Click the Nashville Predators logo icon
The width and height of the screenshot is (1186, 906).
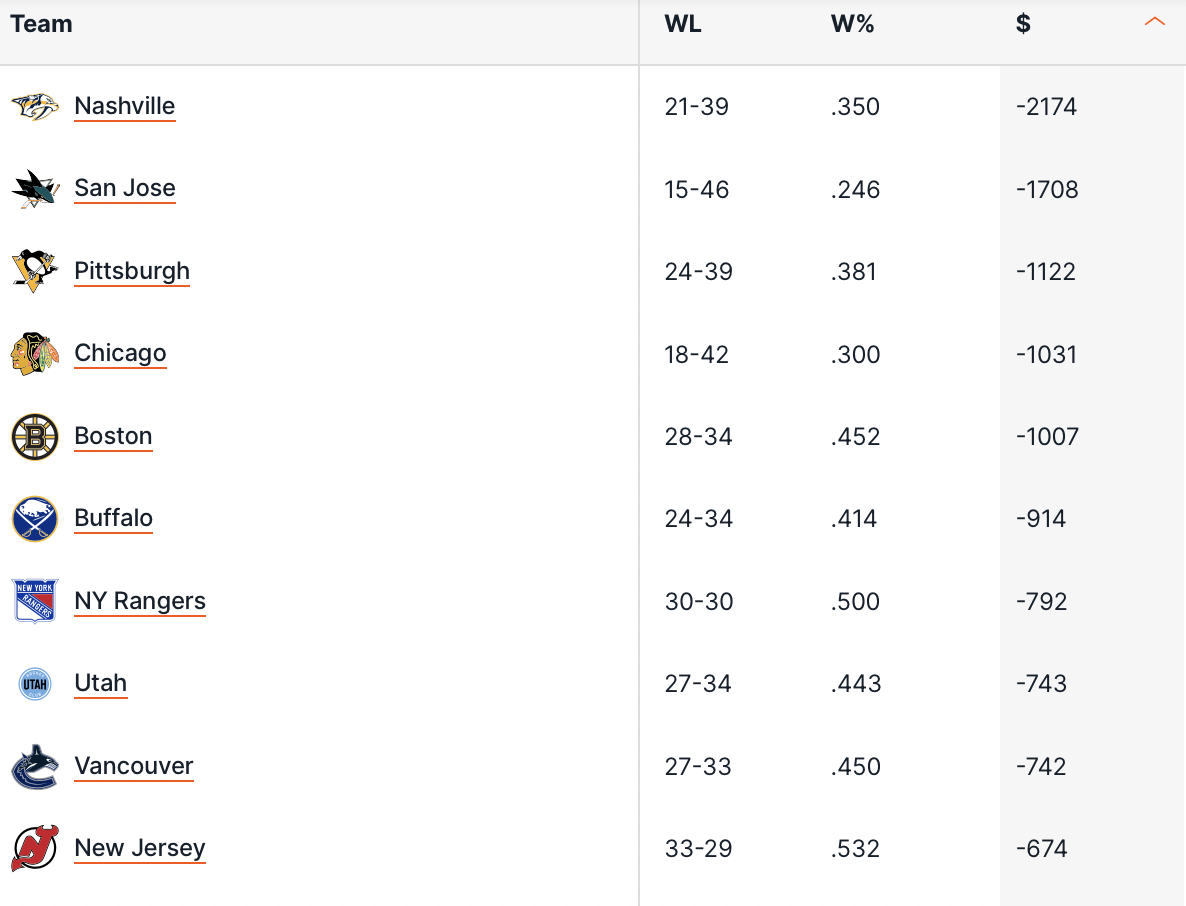[35, 106]
